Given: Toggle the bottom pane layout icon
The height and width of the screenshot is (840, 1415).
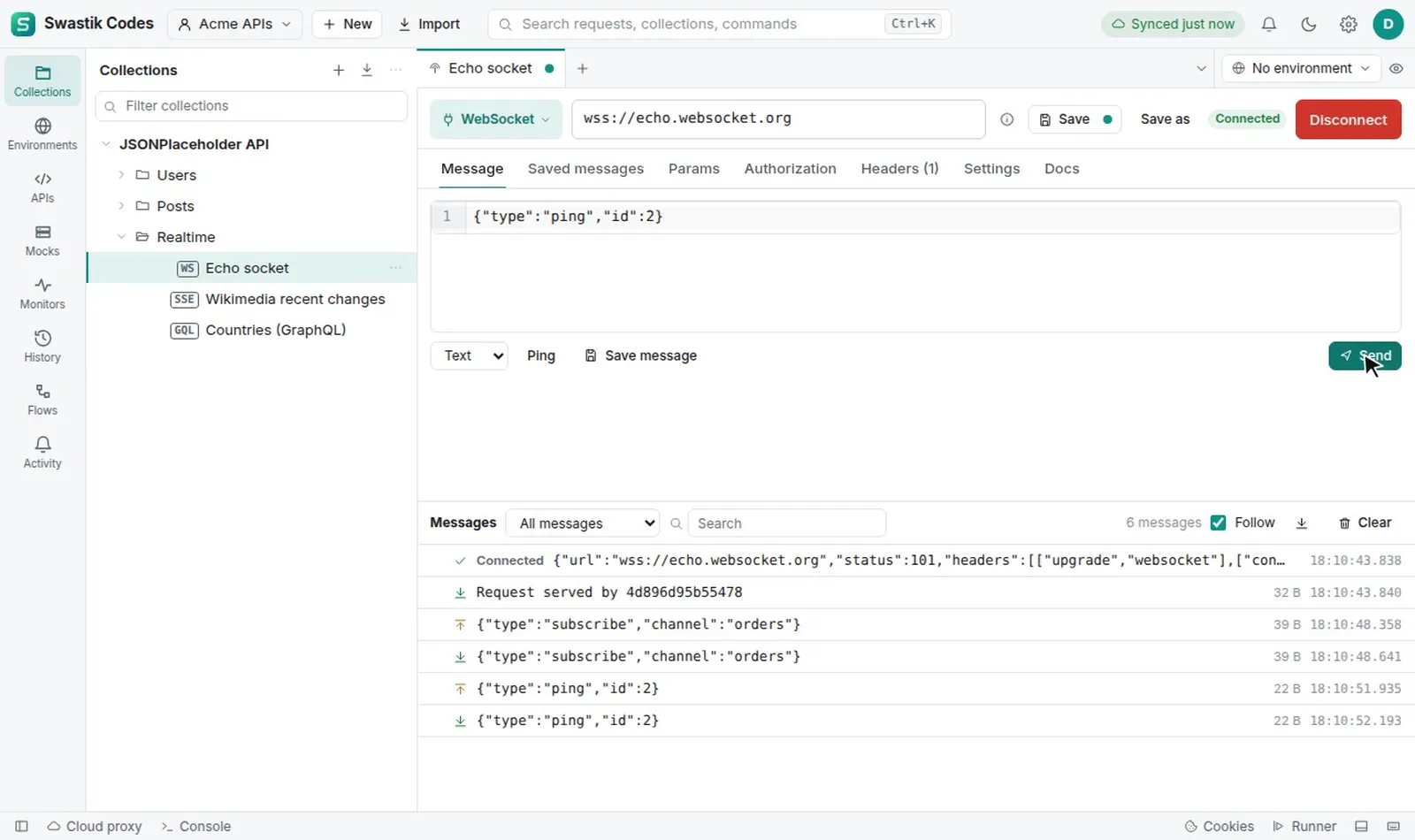Looking at the screenshot, I should click(1362, 826).
